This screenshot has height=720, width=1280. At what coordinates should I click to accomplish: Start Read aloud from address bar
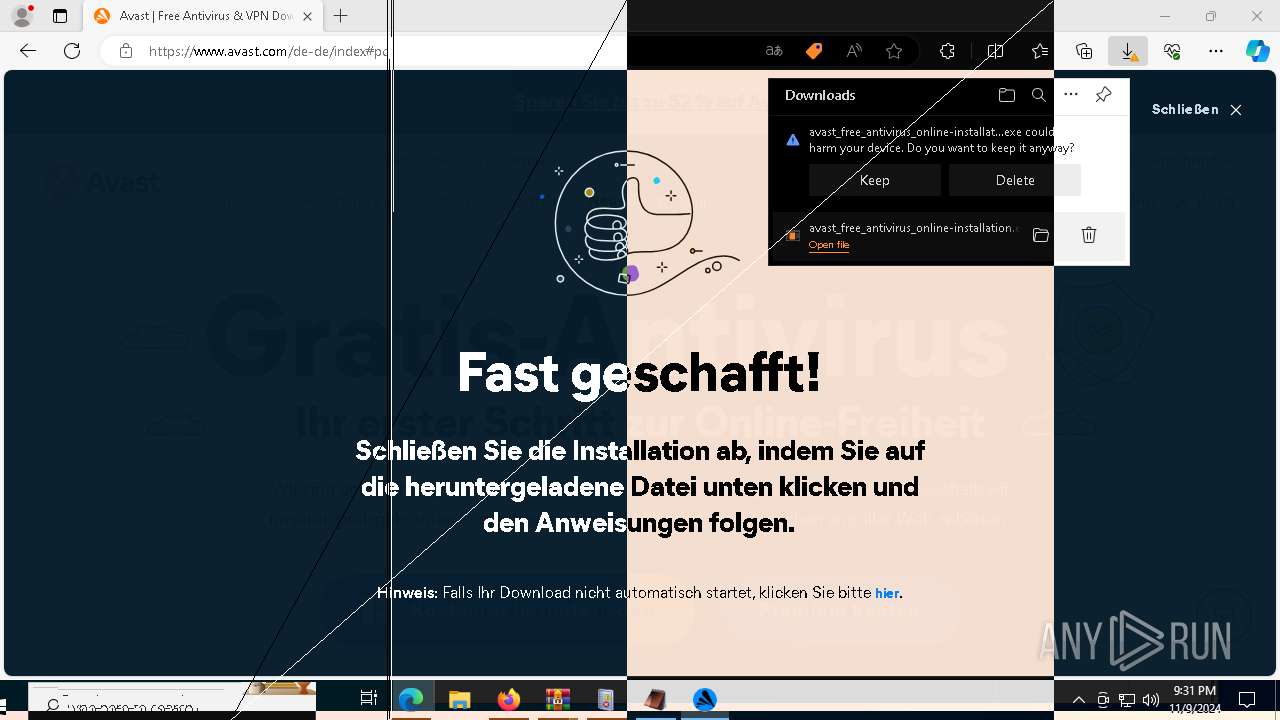click(854, 51)
